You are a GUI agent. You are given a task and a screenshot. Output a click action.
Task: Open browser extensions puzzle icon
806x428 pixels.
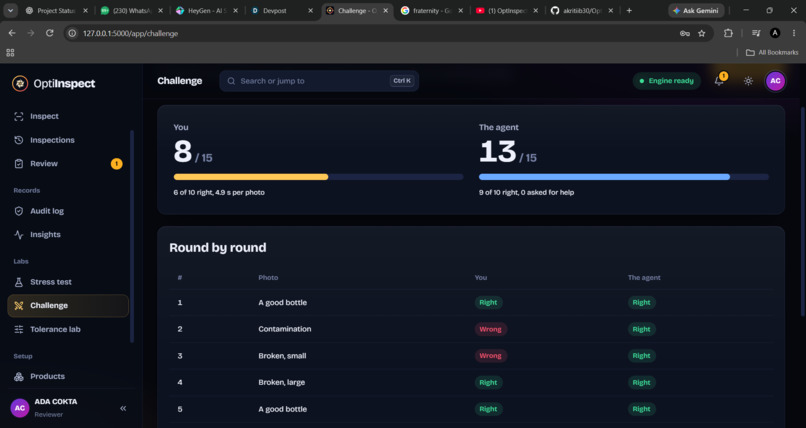pyautogui.click(x=728, y=33)
